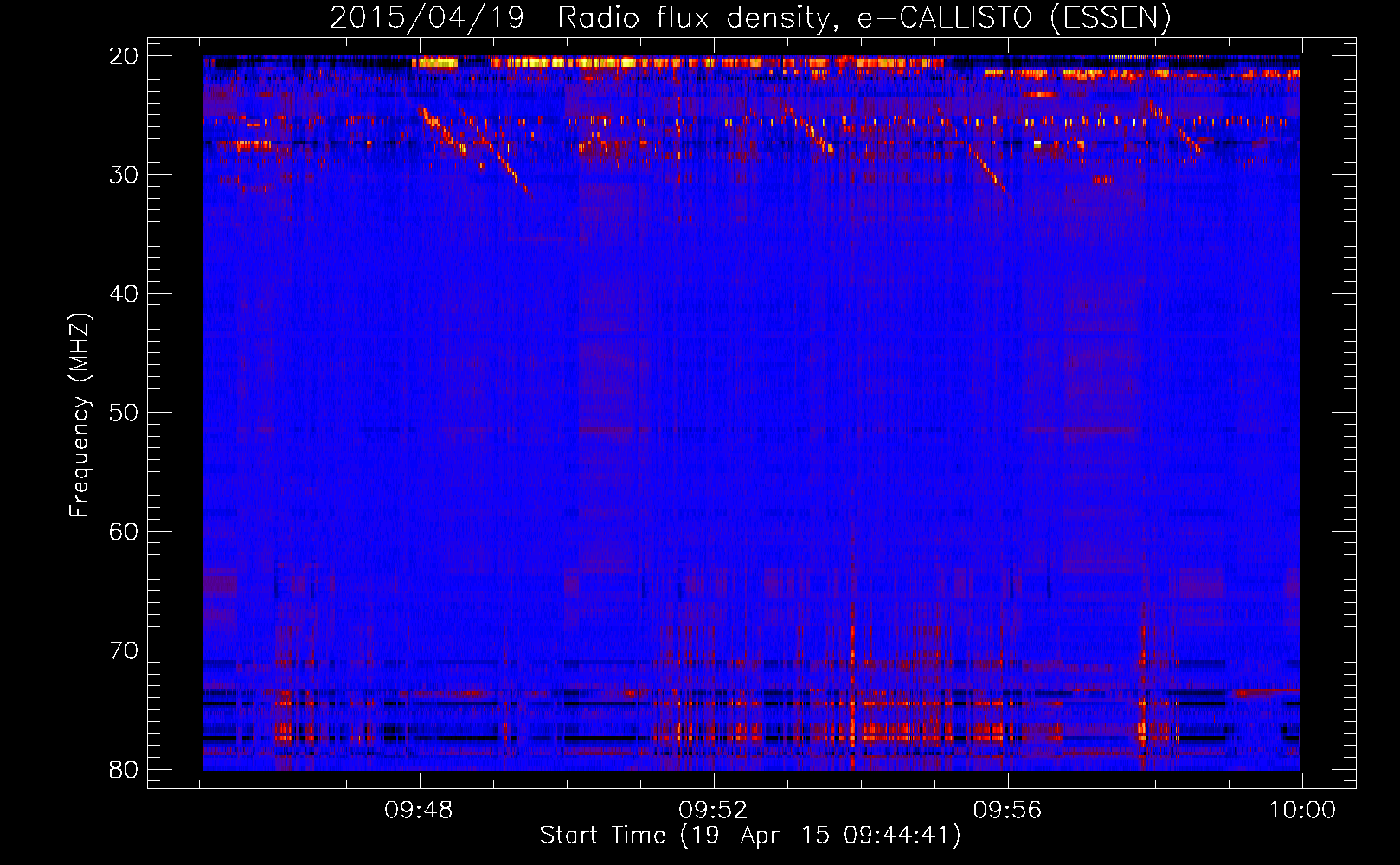Click the Start Time axis label
Screen dimensions: 1400x865
[x=750, y=836]
